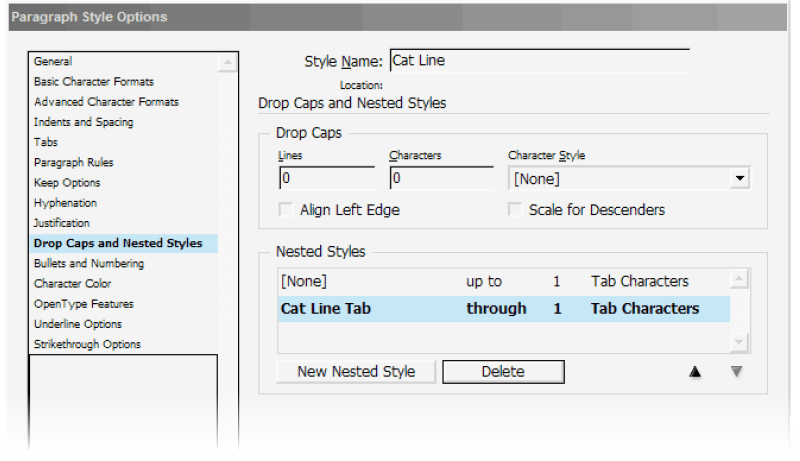800x461 pixels.
Task: Open OpenType Features category
Action: point(84,304)
